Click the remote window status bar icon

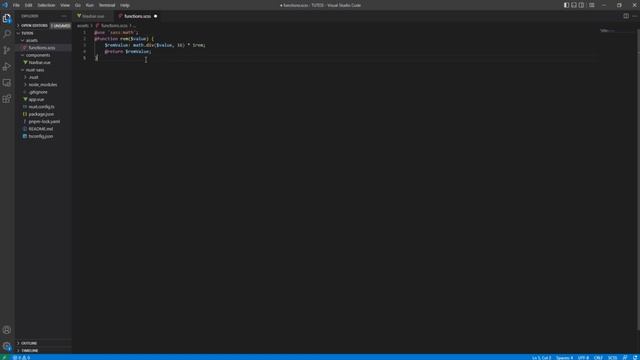(x=4, y=358)
